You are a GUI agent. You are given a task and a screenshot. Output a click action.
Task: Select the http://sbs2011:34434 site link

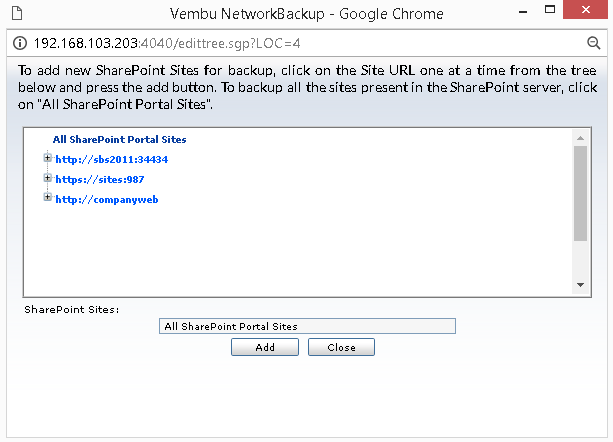[111, 159]
